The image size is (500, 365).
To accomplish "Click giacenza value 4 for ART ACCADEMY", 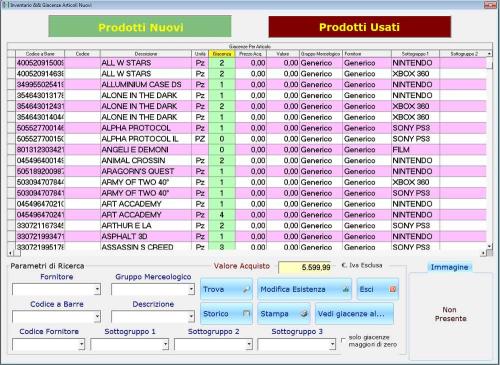I will [x=222, y=215].
